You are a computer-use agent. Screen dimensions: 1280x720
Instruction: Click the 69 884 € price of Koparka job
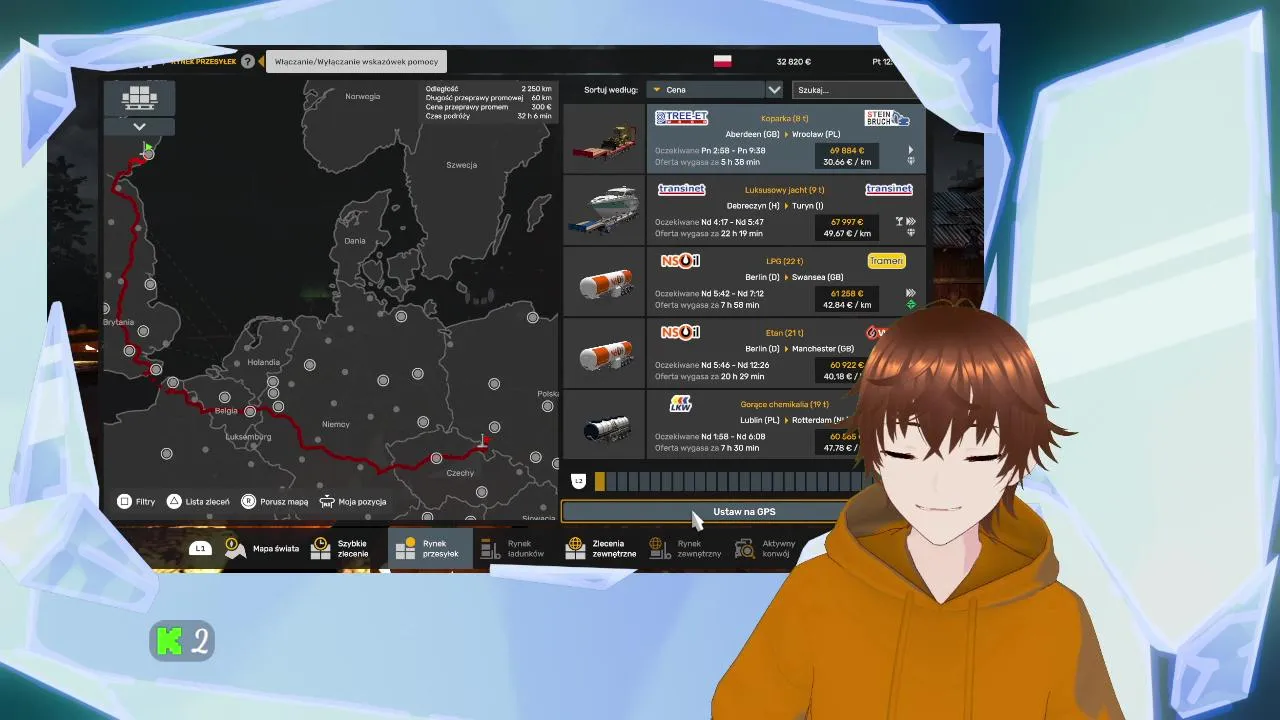click(x=847, y=151)
